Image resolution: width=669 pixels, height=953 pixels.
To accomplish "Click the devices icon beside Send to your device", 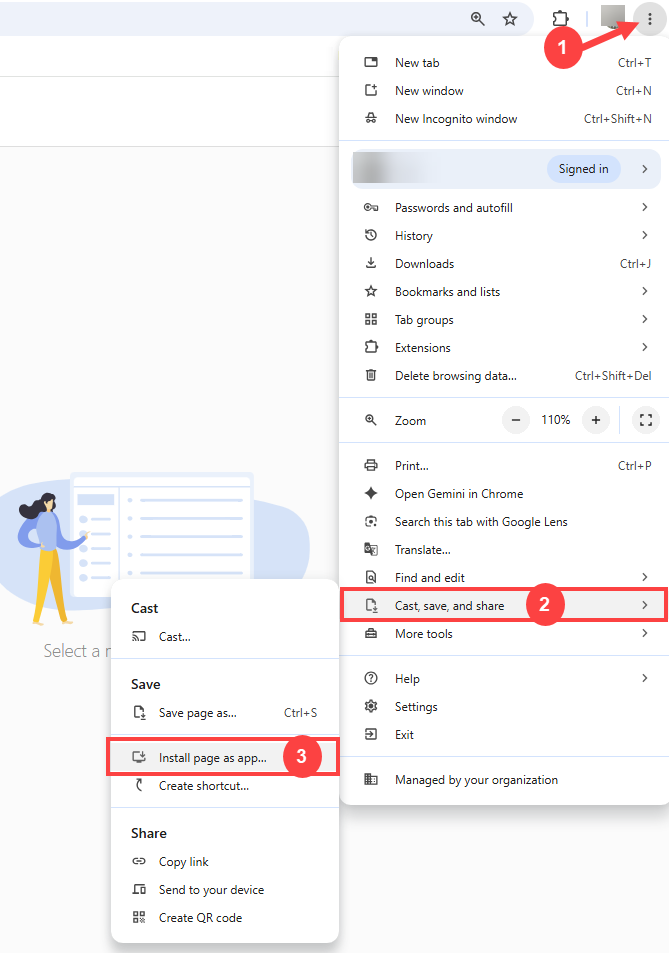I will pyautogui.click(x=139, y=889).
